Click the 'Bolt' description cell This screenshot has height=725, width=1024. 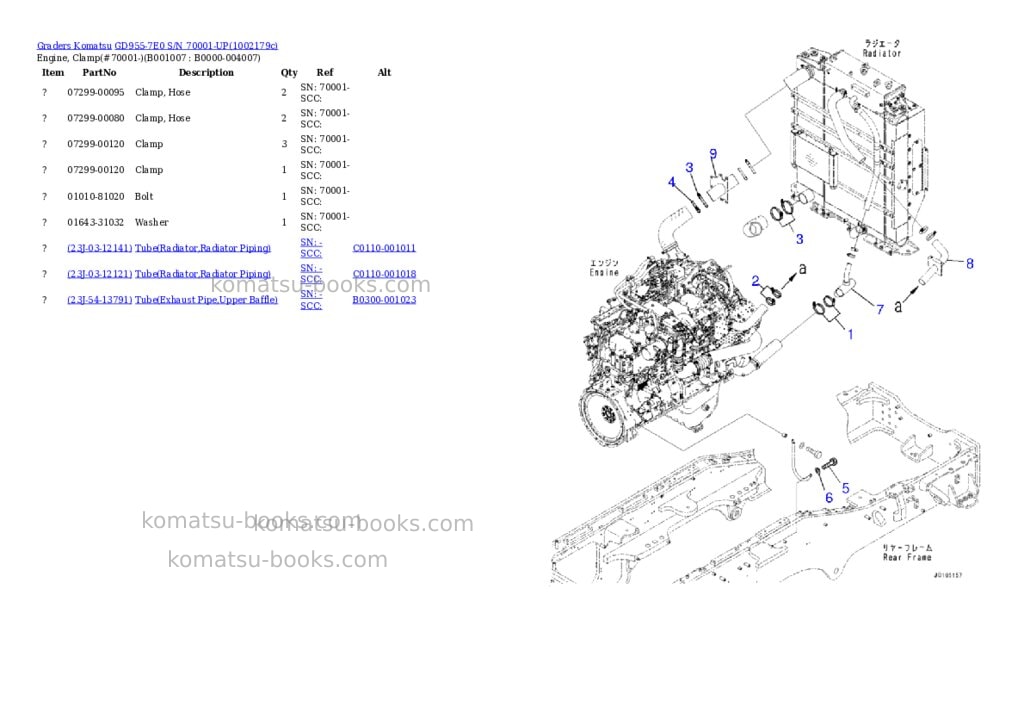144,197
